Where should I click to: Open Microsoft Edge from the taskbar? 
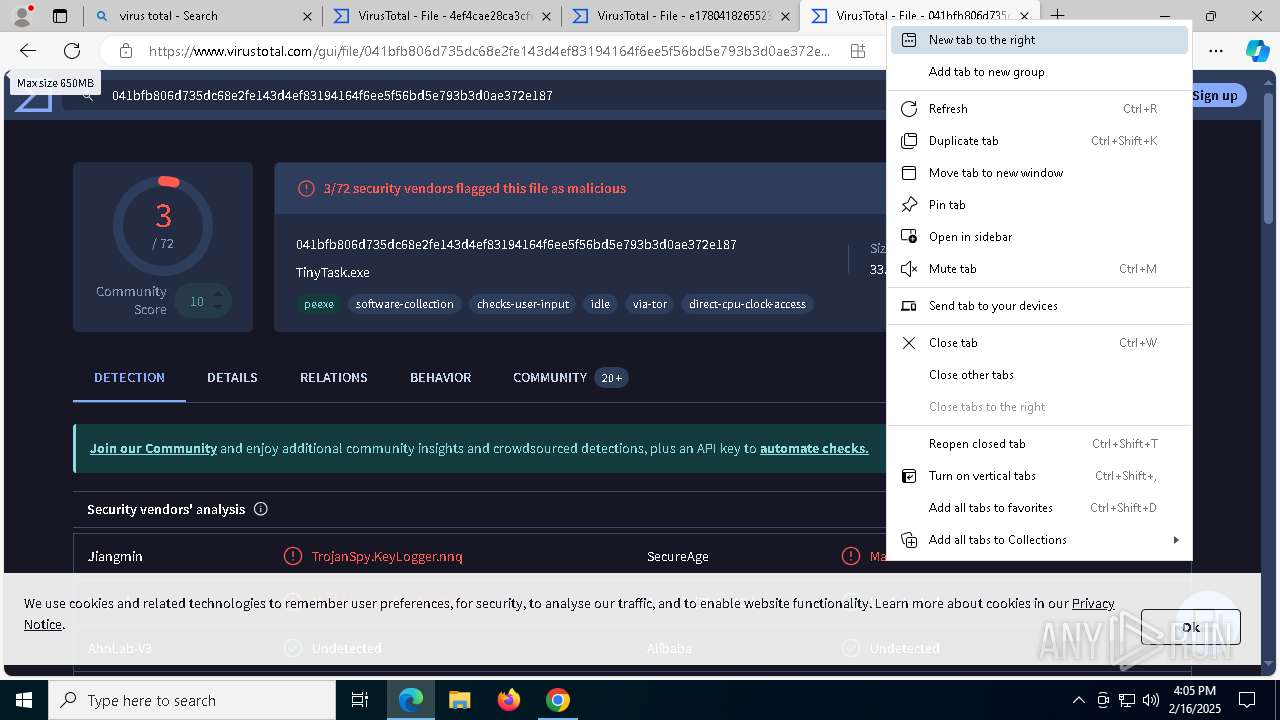(411, 701)
